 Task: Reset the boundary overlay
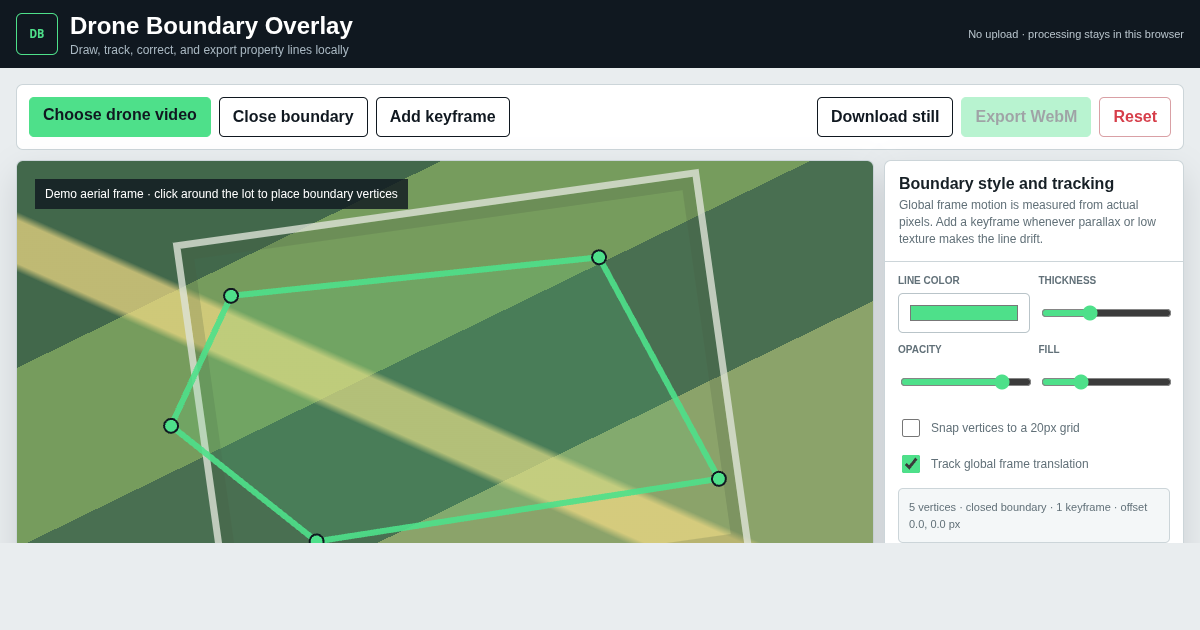click(x=1135, y=117)
